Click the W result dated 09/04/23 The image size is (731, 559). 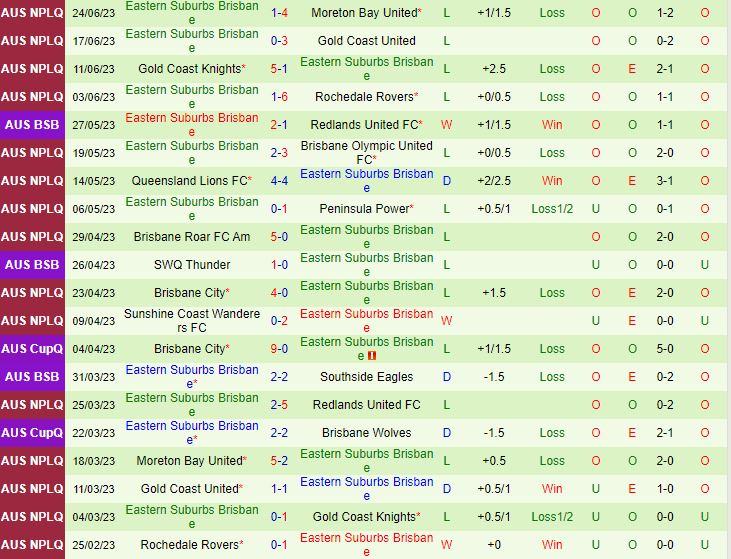click(447, 321)
